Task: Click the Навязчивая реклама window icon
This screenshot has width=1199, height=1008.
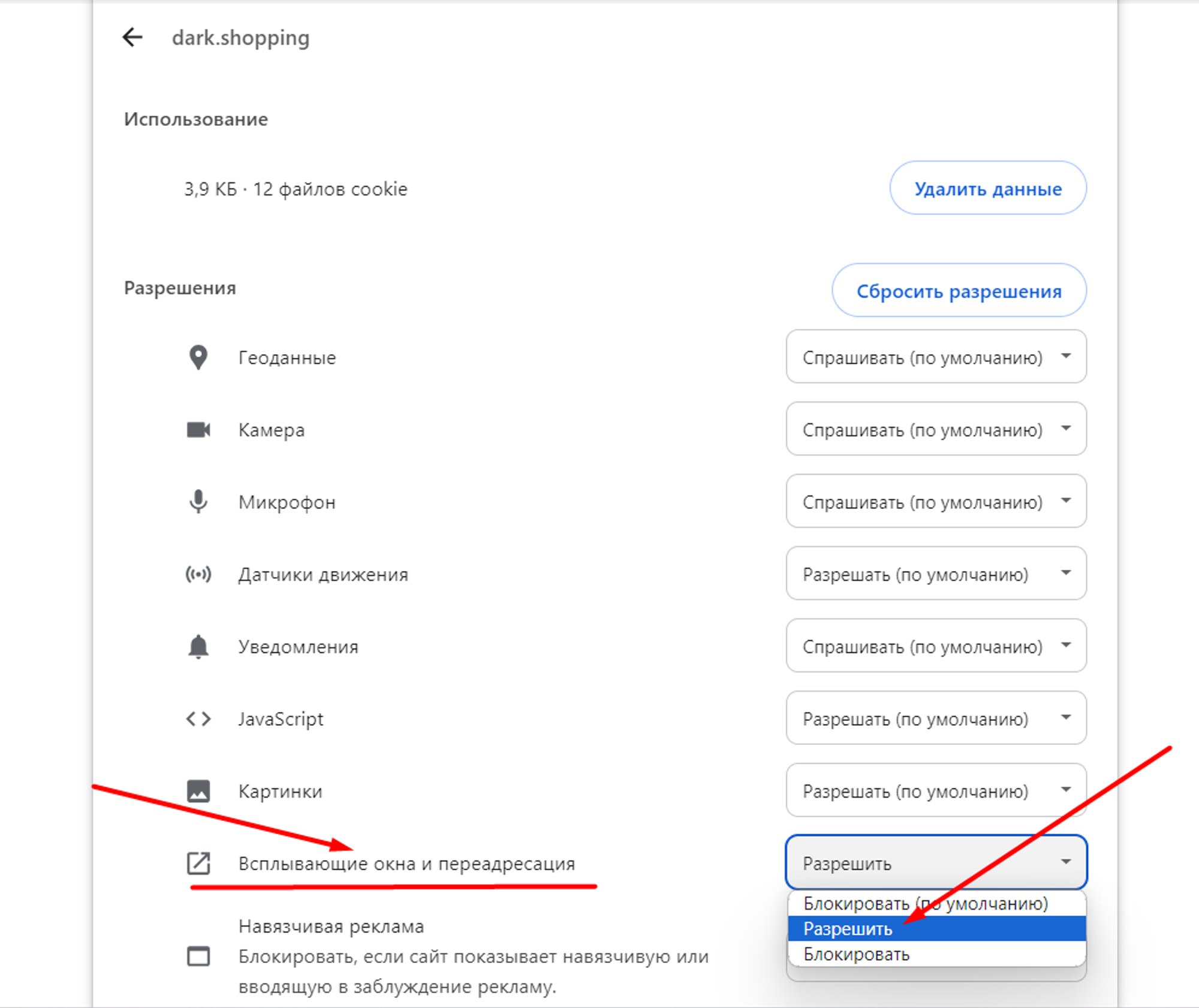Action: tap(198, 956)
